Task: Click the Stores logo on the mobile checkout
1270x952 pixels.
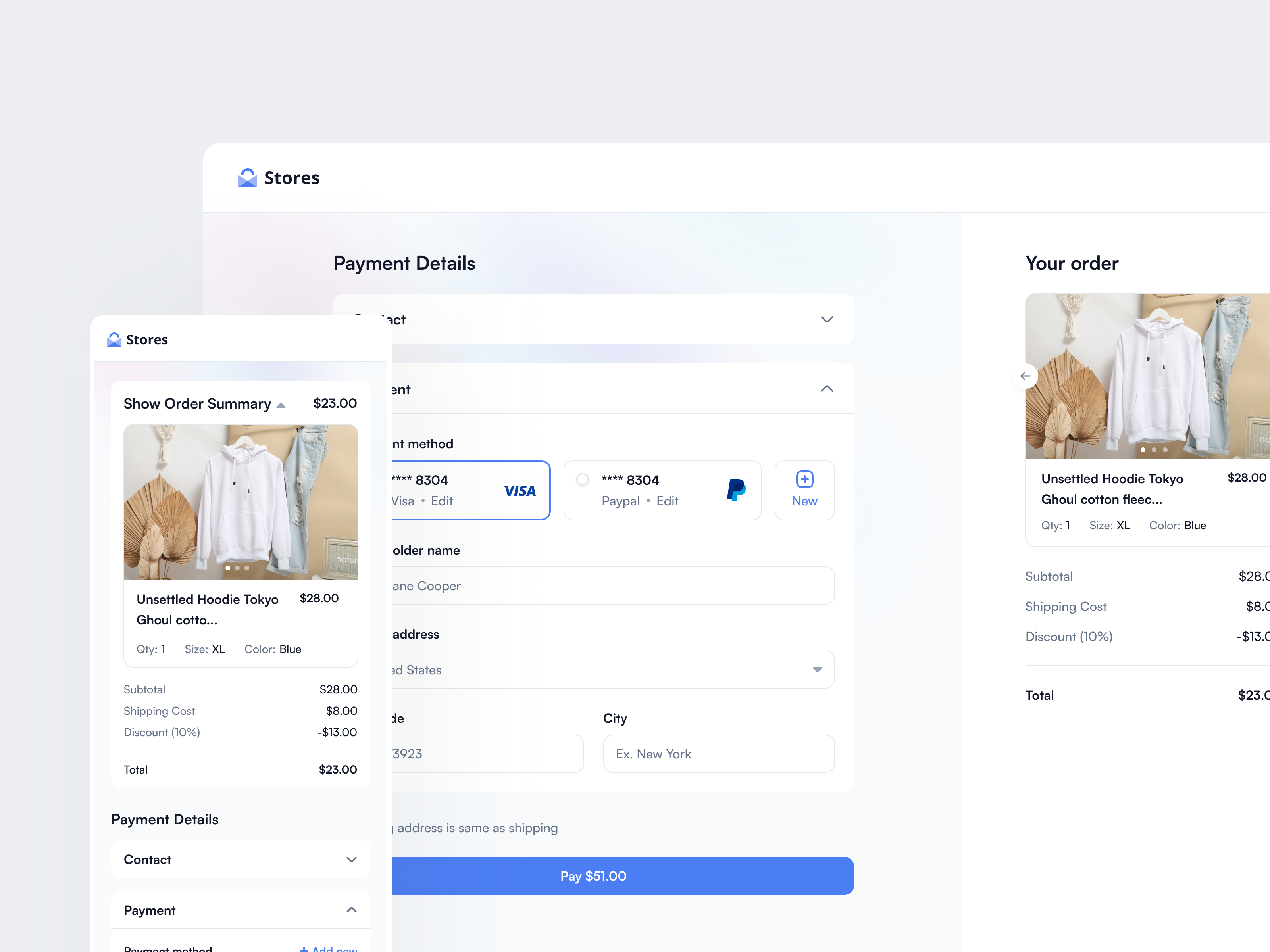Action: click(x=114, y=339)
